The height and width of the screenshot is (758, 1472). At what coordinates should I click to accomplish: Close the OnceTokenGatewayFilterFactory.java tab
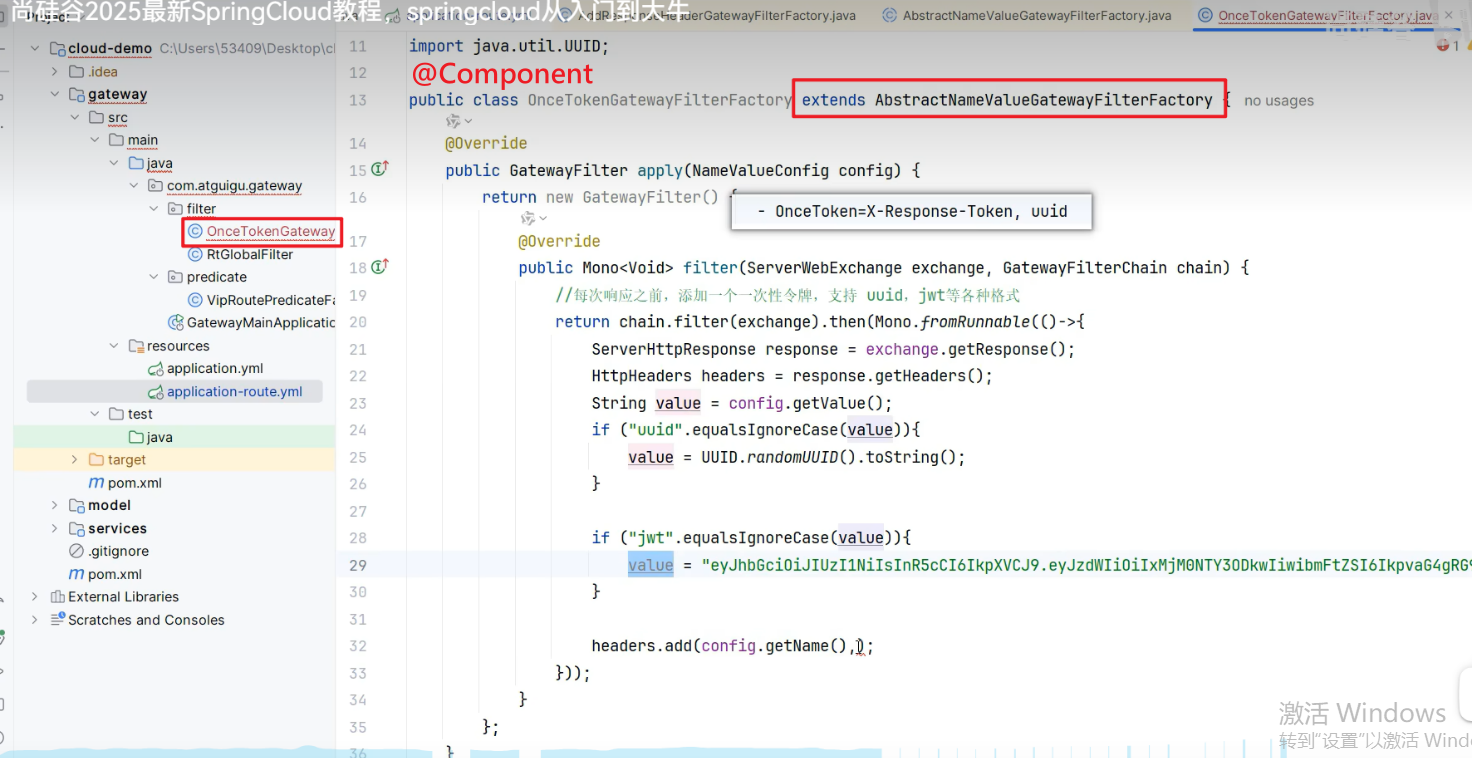tap(1450, 16)
